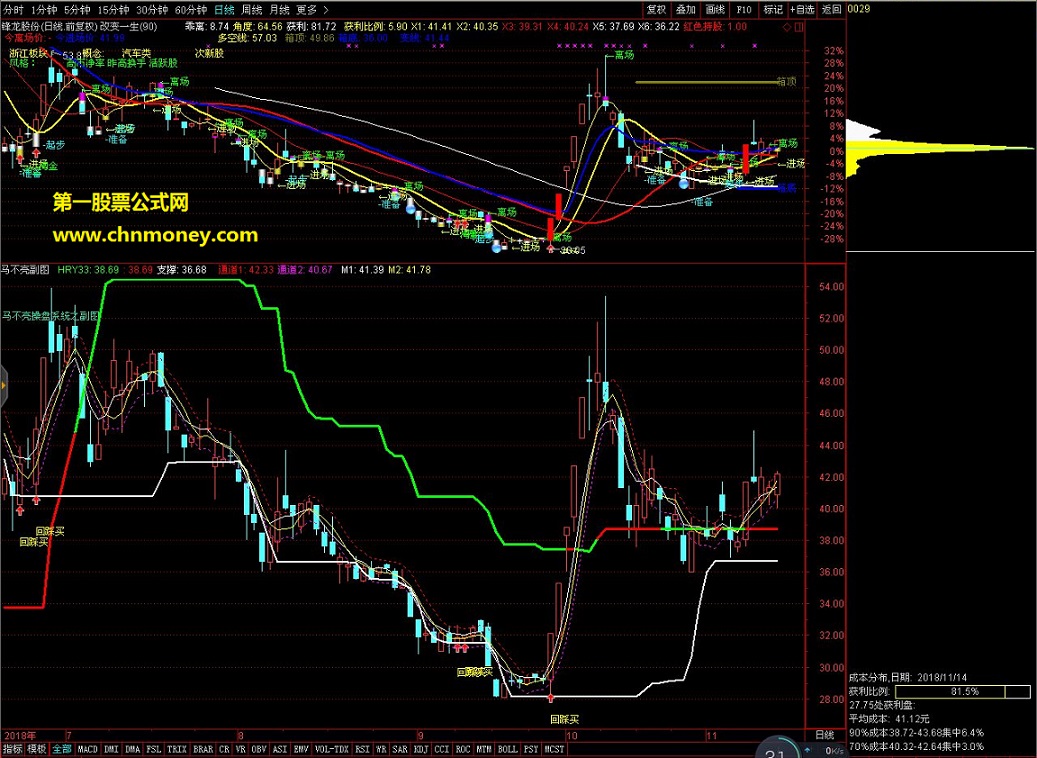
Task: Switch sub-chart to SAR indicator
Action: pos(400,749)
